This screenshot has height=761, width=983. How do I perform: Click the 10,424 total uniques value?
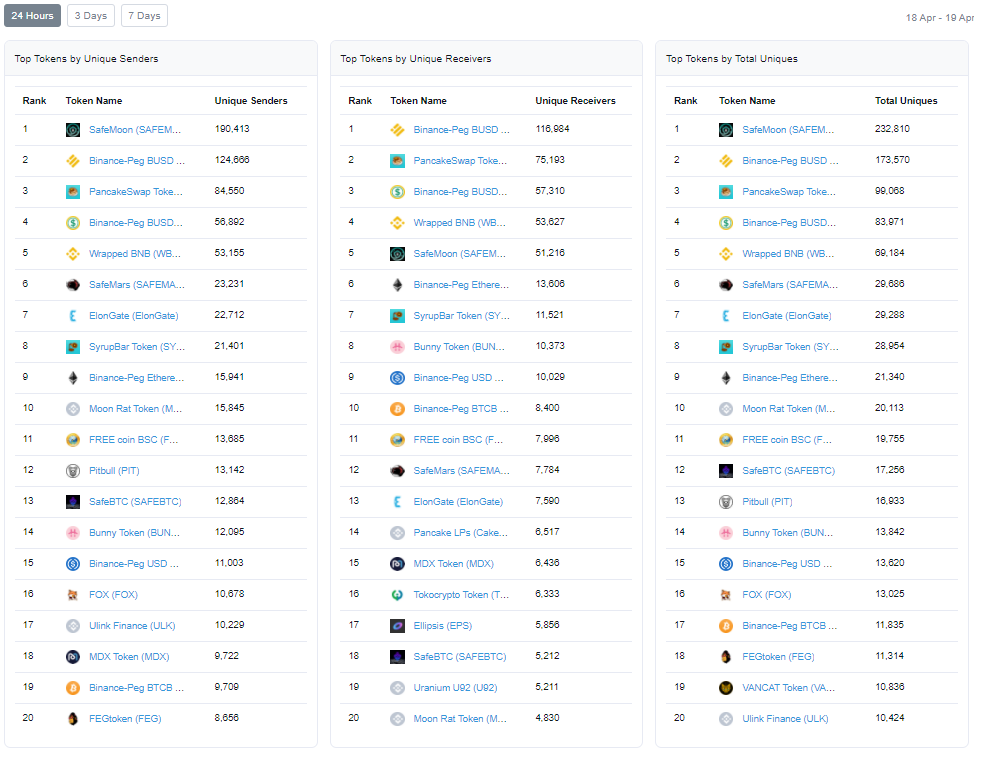(x=890, y=718)
